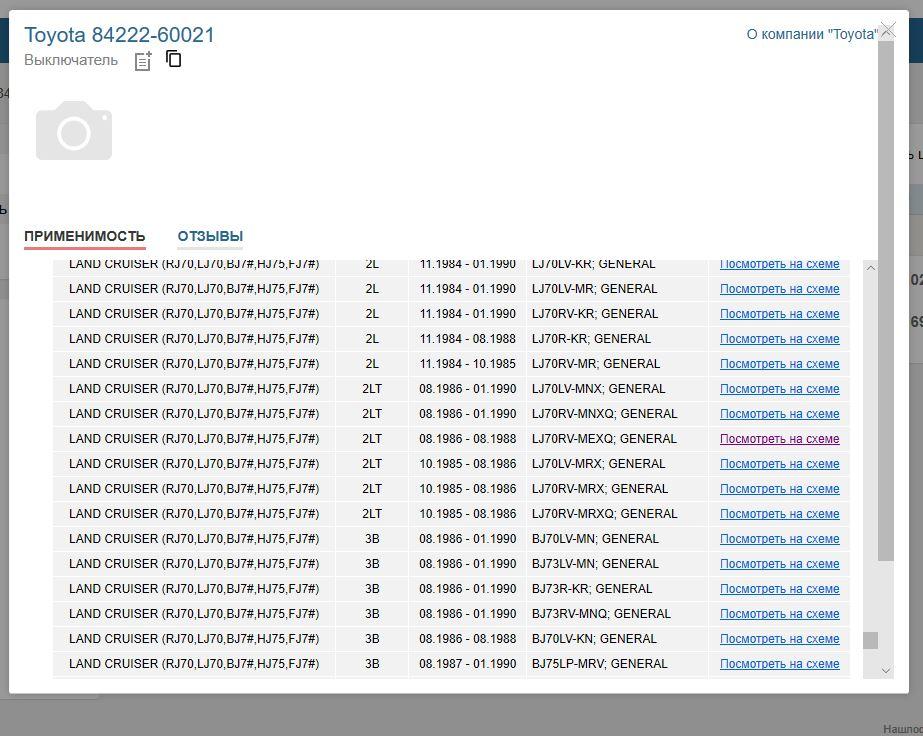The width and height of the screenshot is (923, 736).
Task: Click the add-to-notes icon beside Выключатель
Action: (143, 61)
